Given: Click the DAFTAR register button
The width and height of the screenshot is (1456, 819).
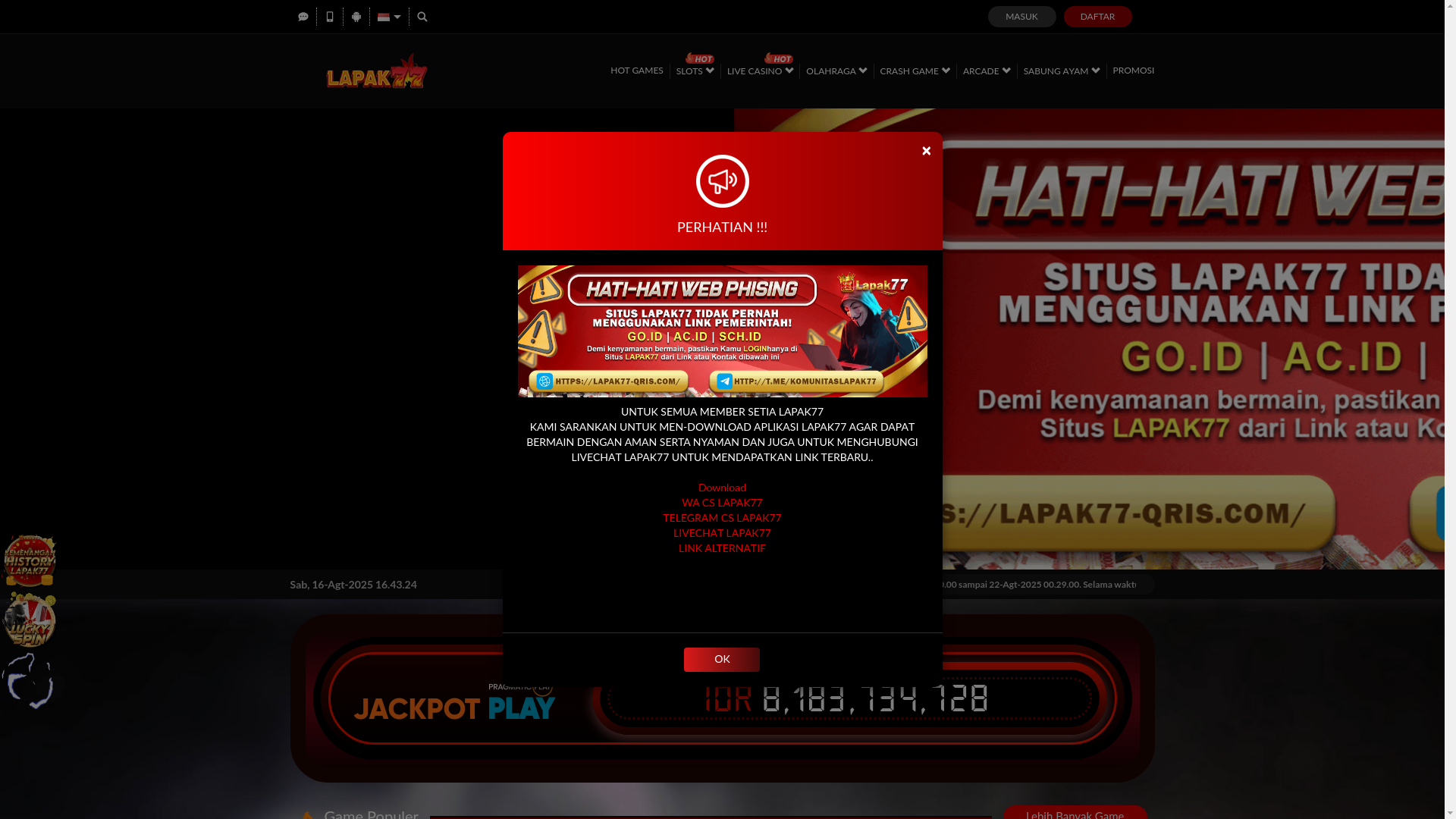Looking at the screenshot, I should point(1097,17).
